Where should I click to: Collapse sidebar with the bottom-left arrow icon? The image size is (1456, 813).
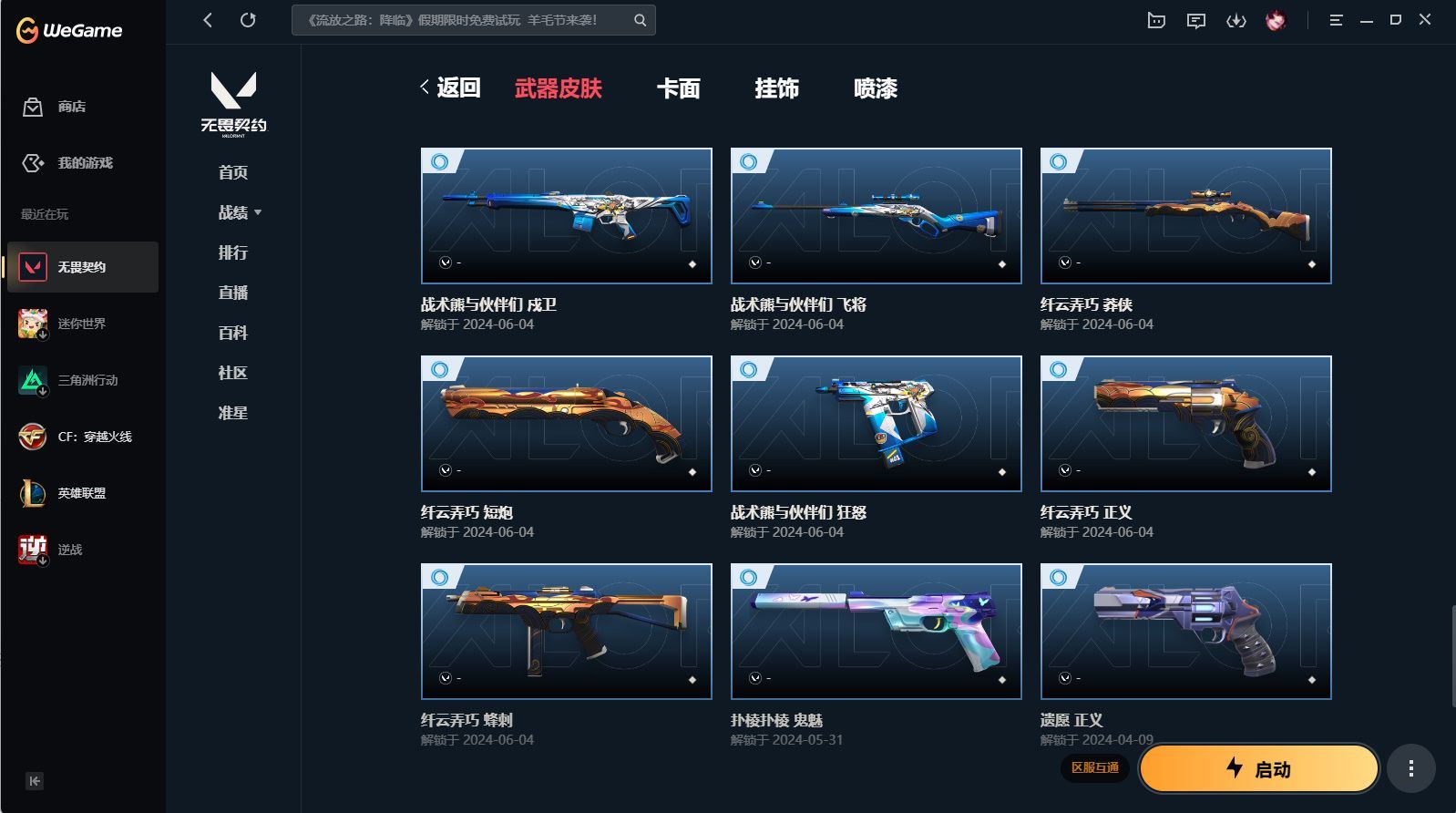coord(35,781)
